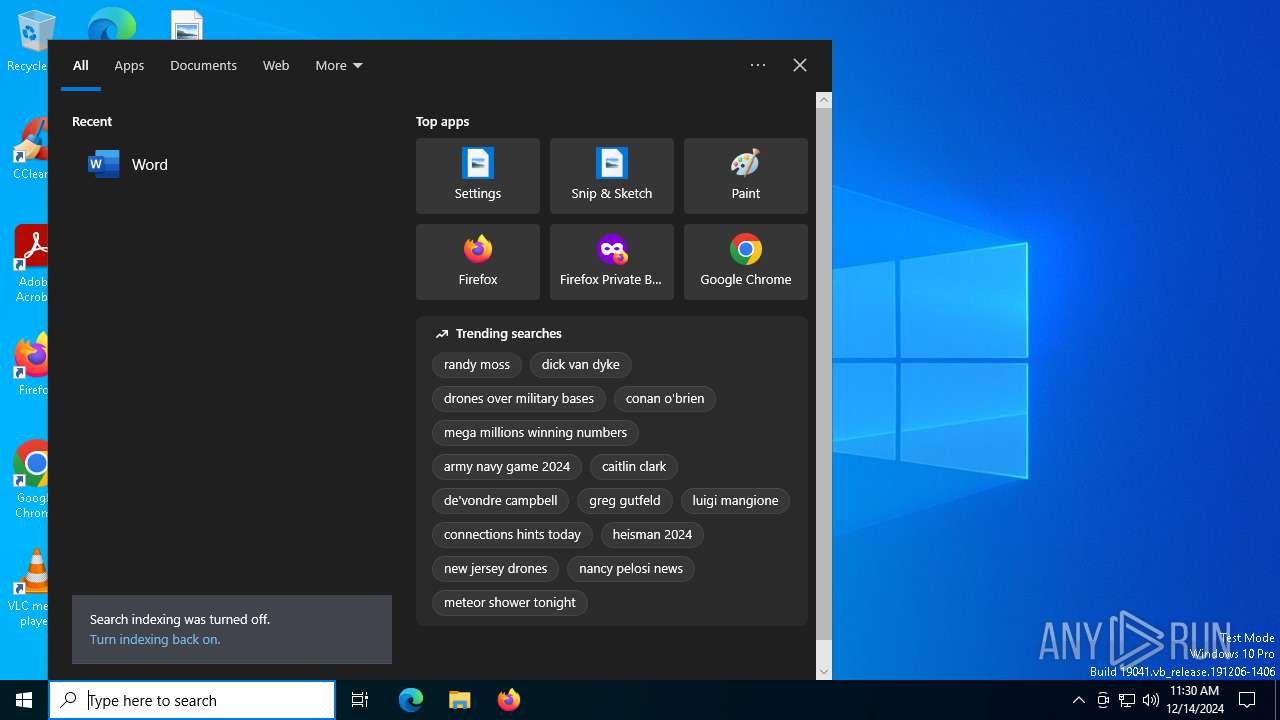
Task: Open the image file desktop icon
Action: click(187, 24)
